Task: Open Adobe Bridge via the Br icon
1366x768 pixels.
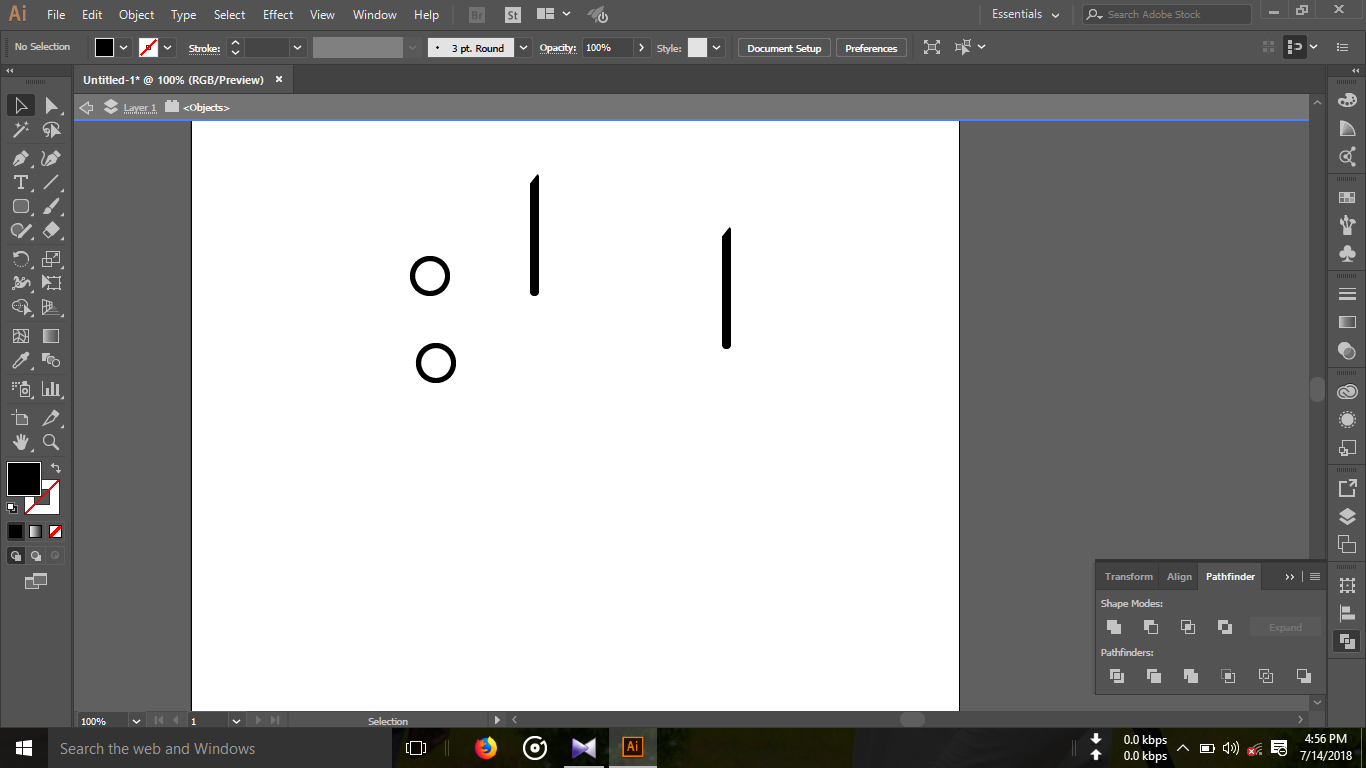Action: tap(476, 14)
